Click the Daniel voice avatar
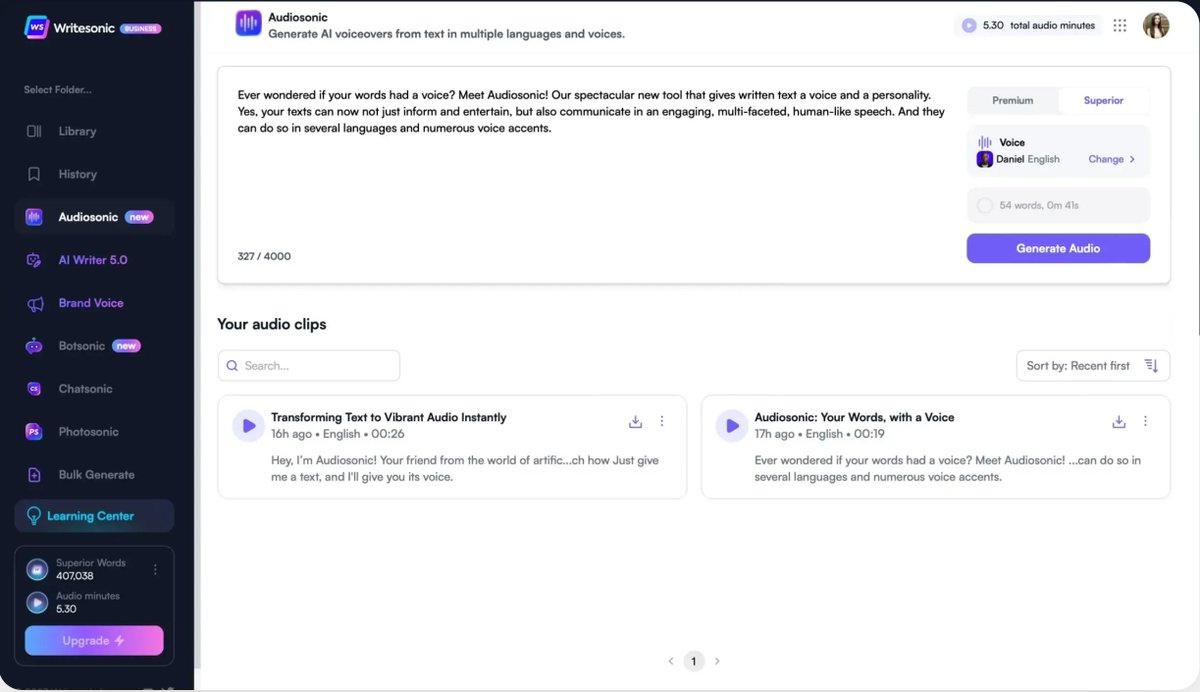Viewport: 1200px width, 692px height. 985,159
